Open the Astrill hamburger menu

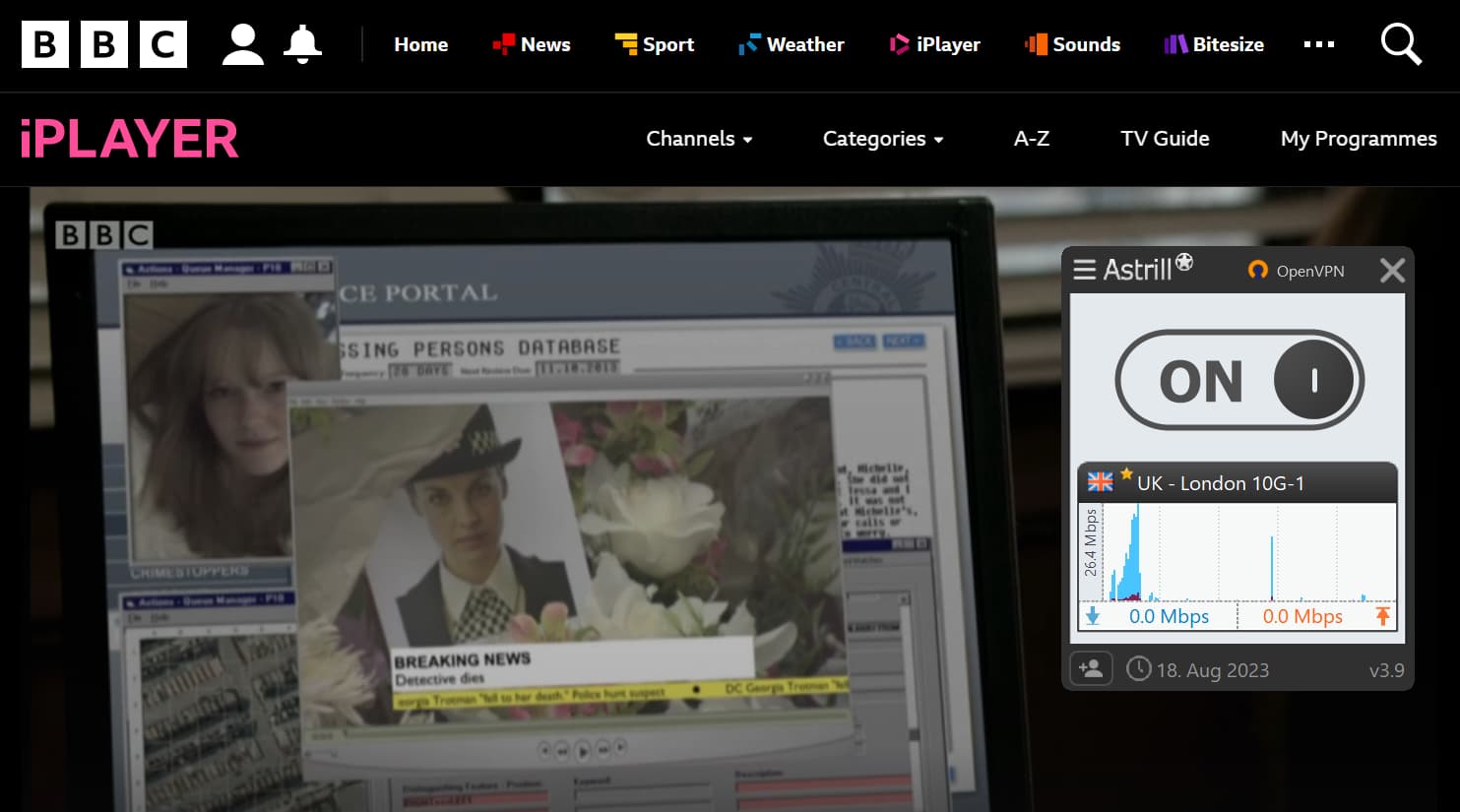[1084, 270]
